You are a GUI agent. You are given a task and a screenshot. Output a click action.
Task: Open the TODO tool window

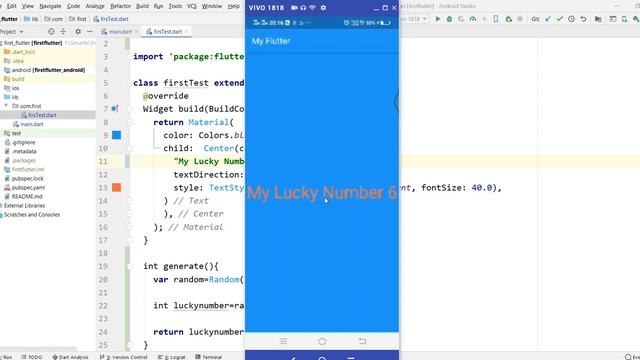tap(32, 357)
